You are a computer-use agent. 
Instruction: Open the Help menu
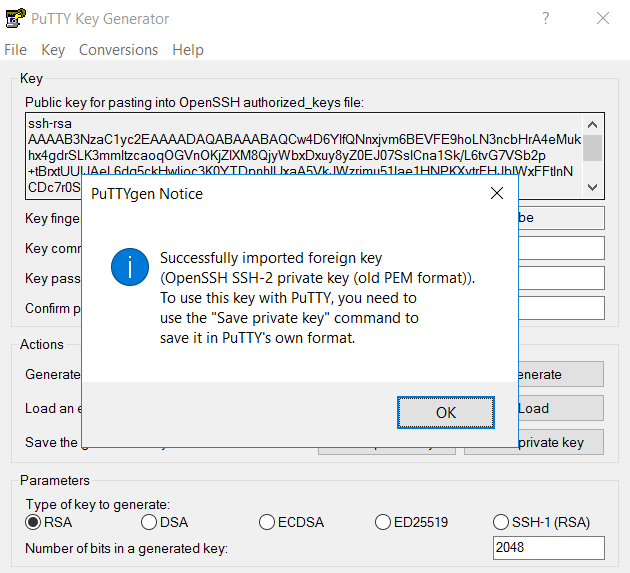[x=188, y=50]
